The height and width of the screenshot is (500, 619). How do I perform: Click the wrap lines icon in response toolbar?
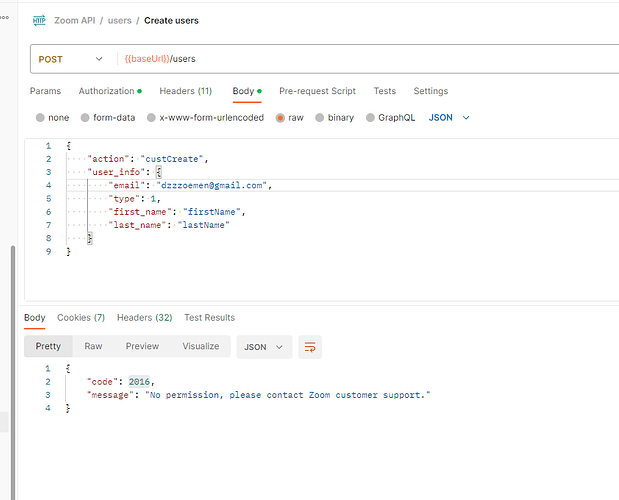(x=310, y=347)
